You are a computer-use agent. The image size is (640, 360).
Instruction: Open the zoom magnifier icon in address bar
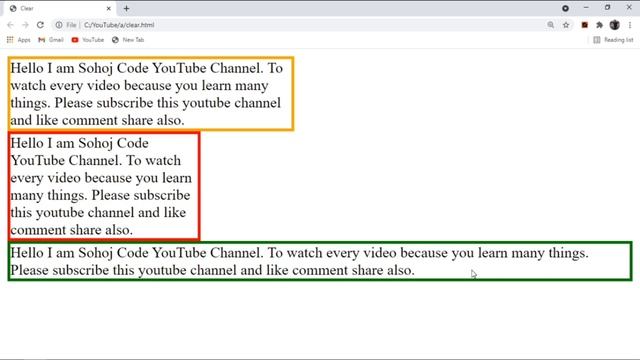click(x=551, y=25)
